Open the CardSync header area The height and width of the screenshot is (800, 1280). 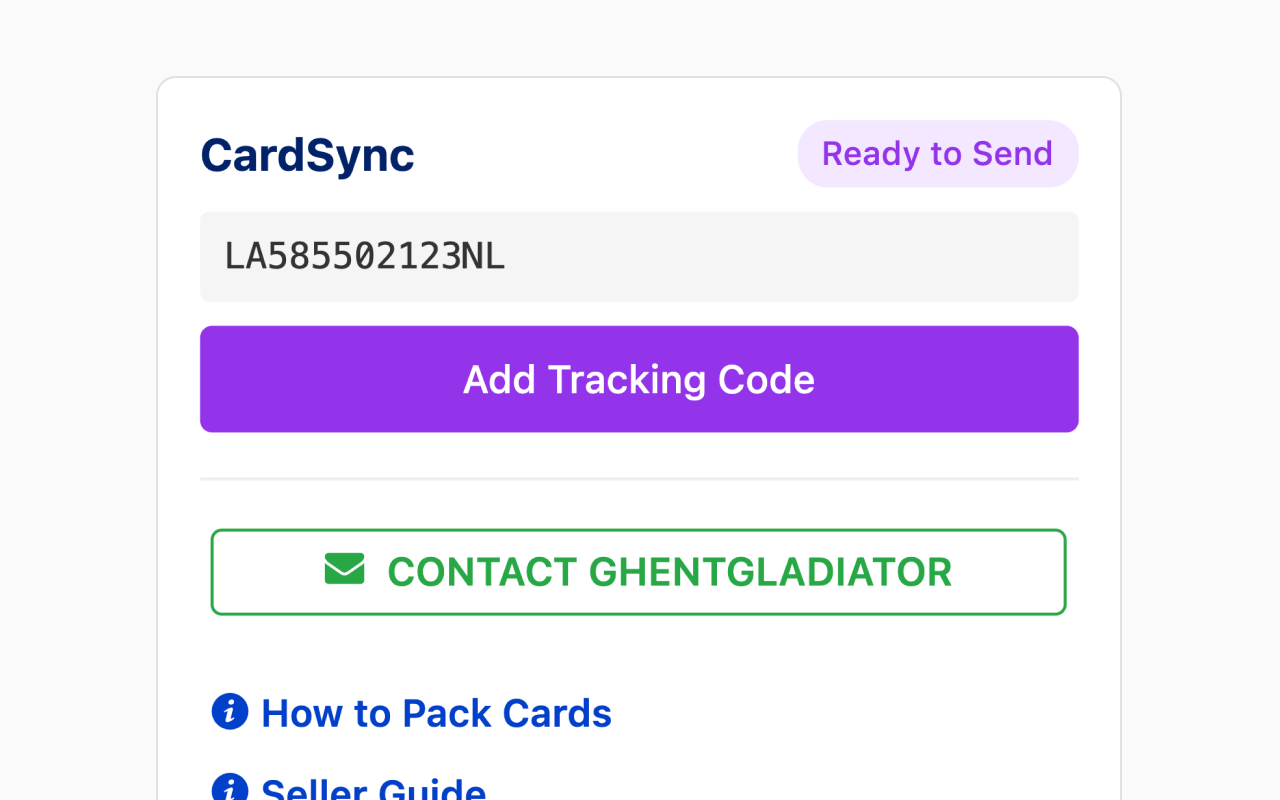point(307,156)
